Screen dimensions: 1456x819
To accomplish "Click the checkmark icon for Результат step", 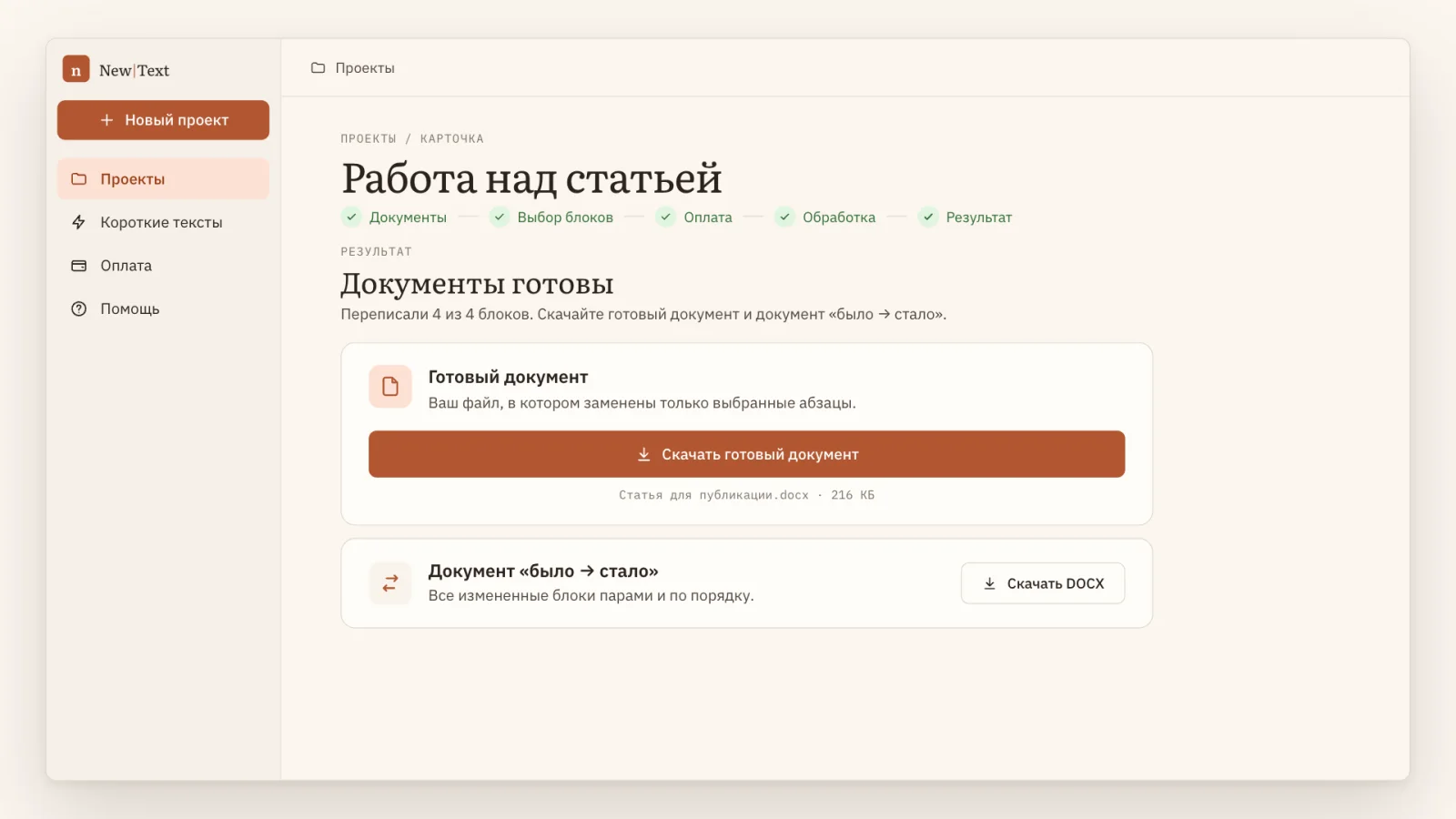I will tap(928, 217).
